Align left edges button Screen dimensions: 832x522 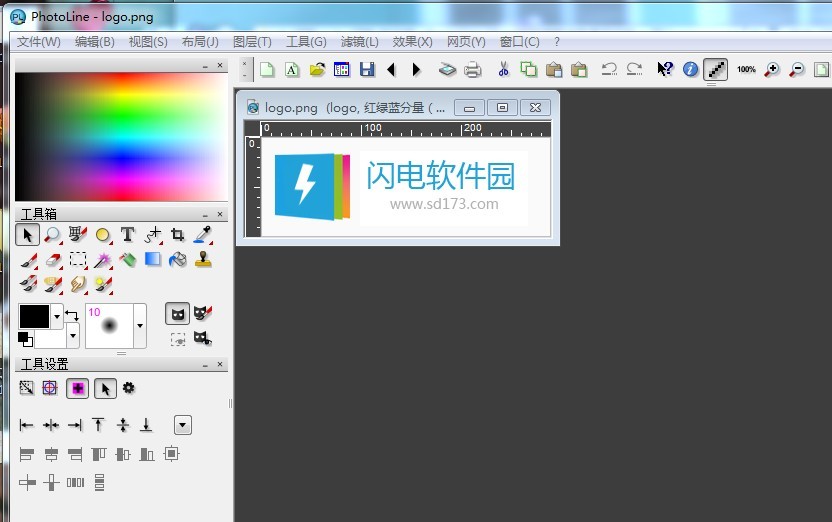(x=26, y=425)
